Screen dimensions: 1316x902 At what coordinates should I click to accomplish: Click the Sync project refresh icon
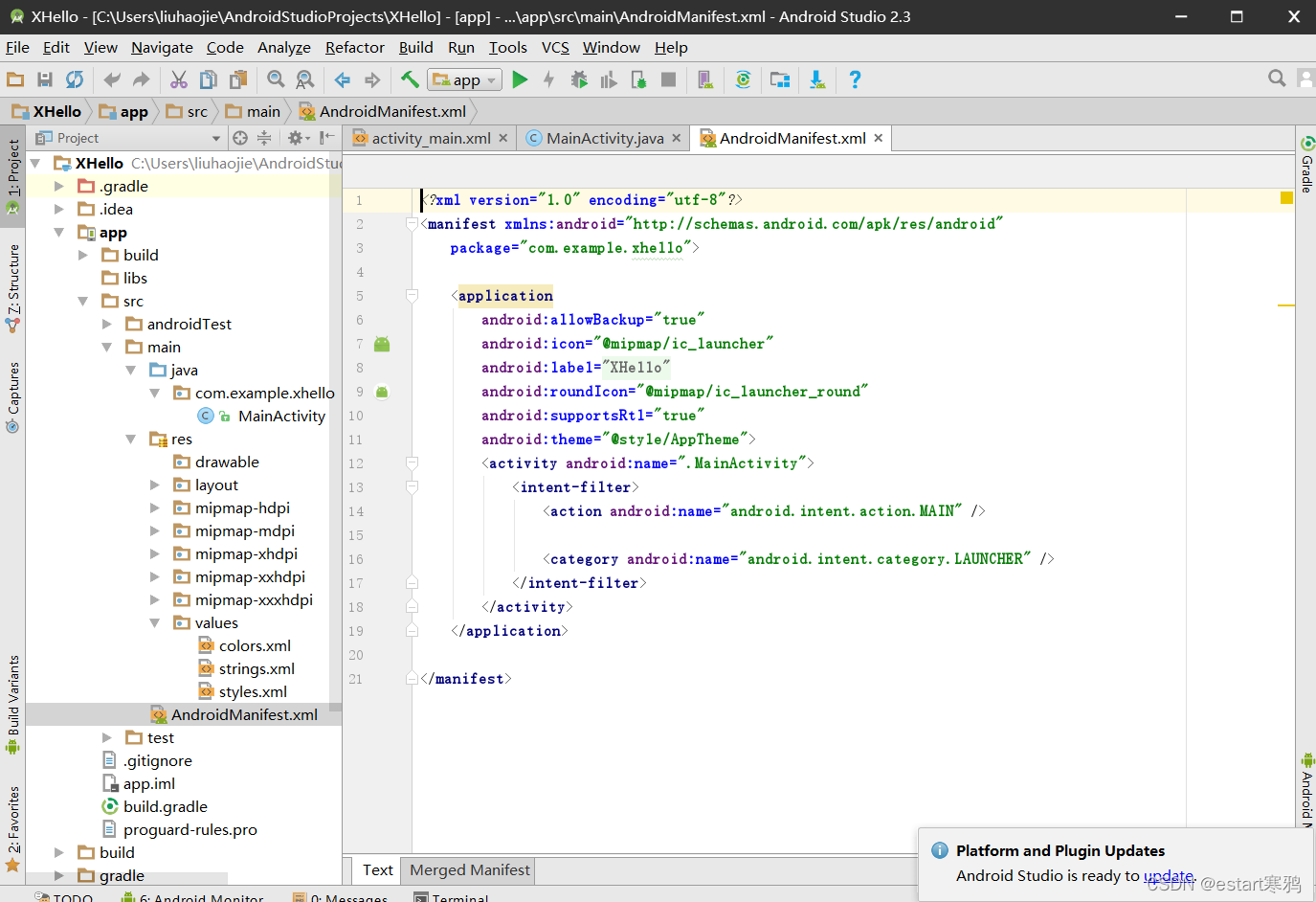click(74, 80)
